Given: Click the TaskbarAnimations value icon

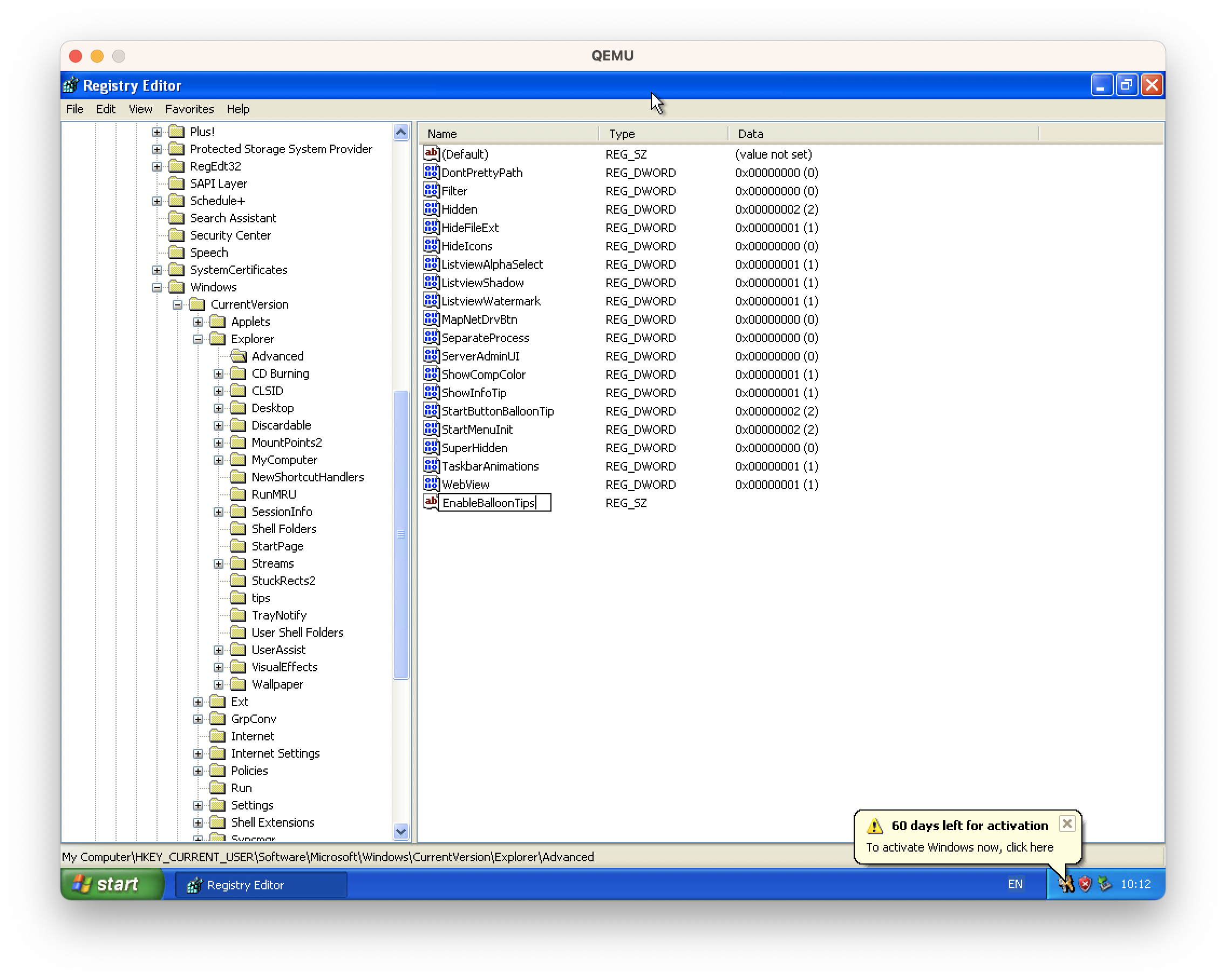Looking at the screenshot, I should 432,465.
